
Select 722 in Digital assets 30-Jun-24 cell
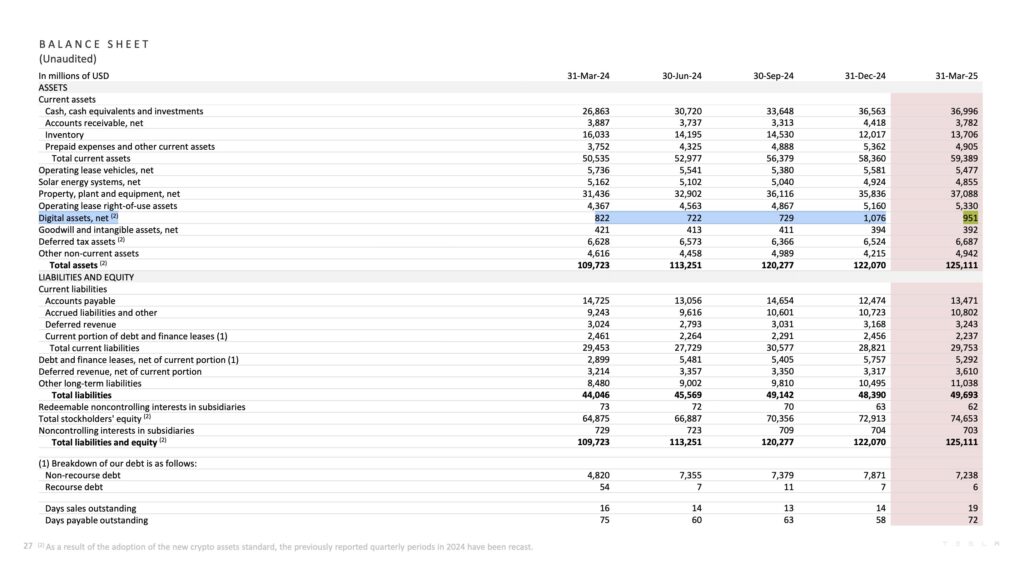694,218
